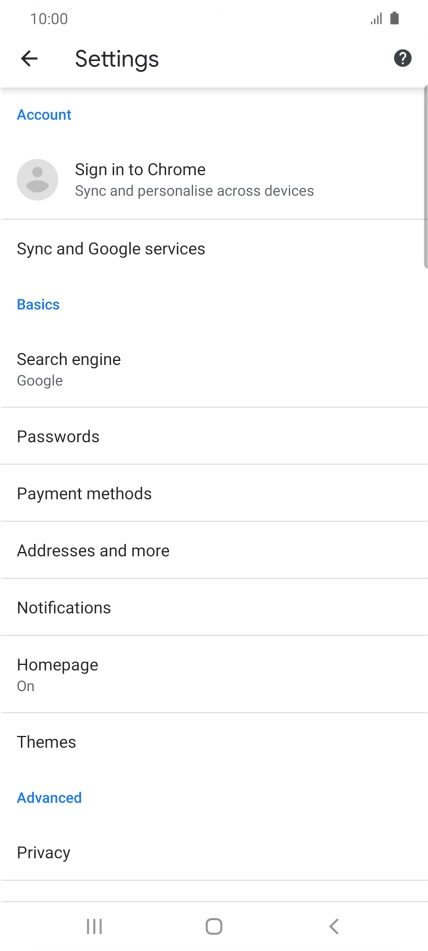Open Addresses and more
The height and width of the screenshot is (951, 428).
point(214,550)
